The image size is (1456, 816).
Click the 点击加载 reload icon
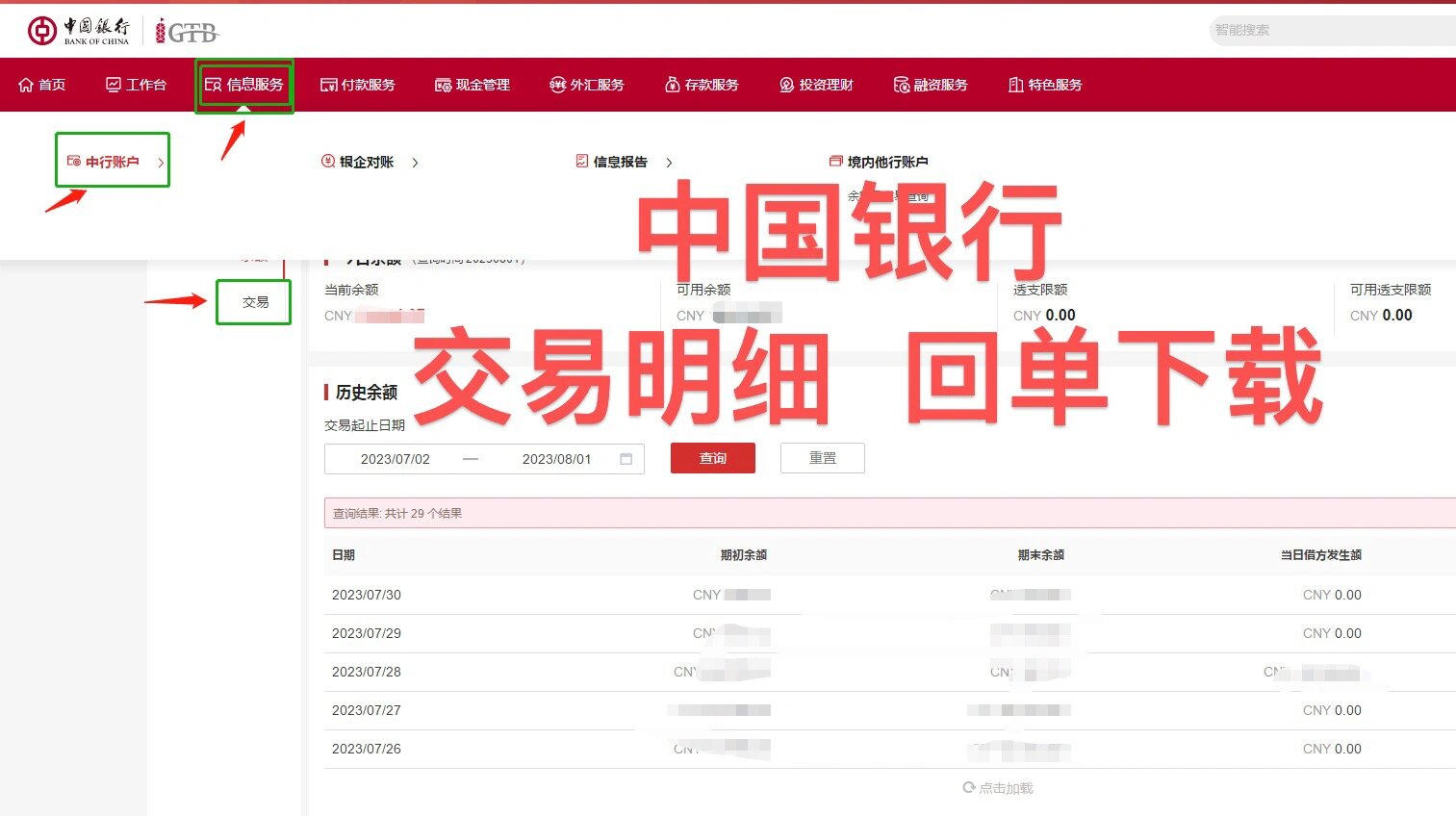(x=969, y=787)
